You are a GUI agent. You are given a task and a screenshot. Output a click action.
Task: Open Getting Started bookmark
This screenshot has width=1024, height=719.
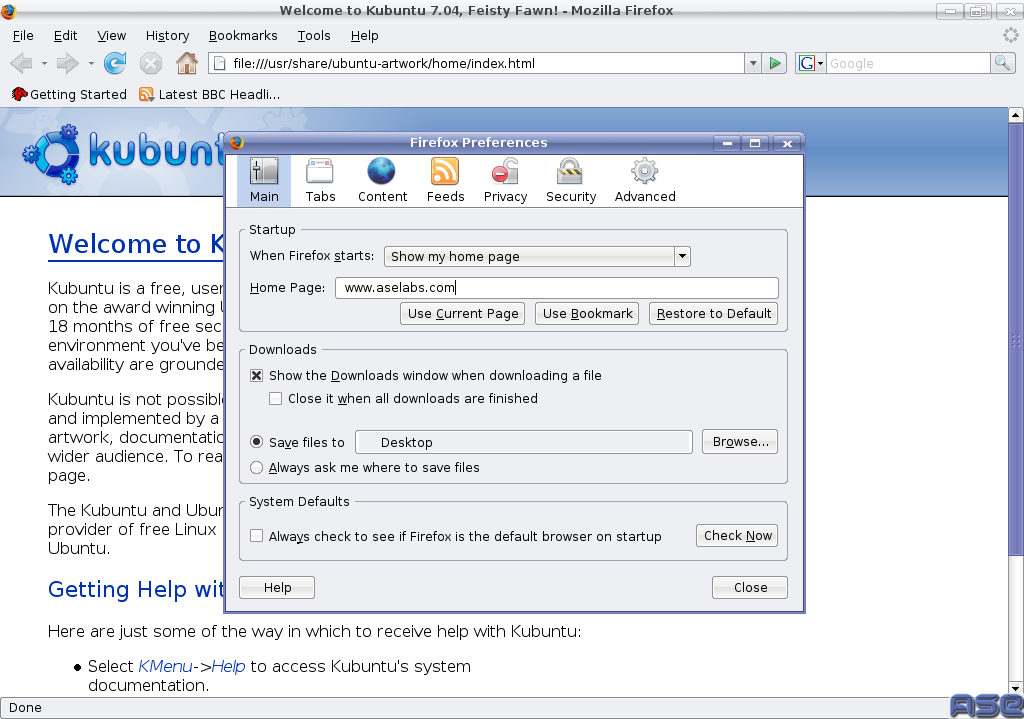[x=69, y=95]
